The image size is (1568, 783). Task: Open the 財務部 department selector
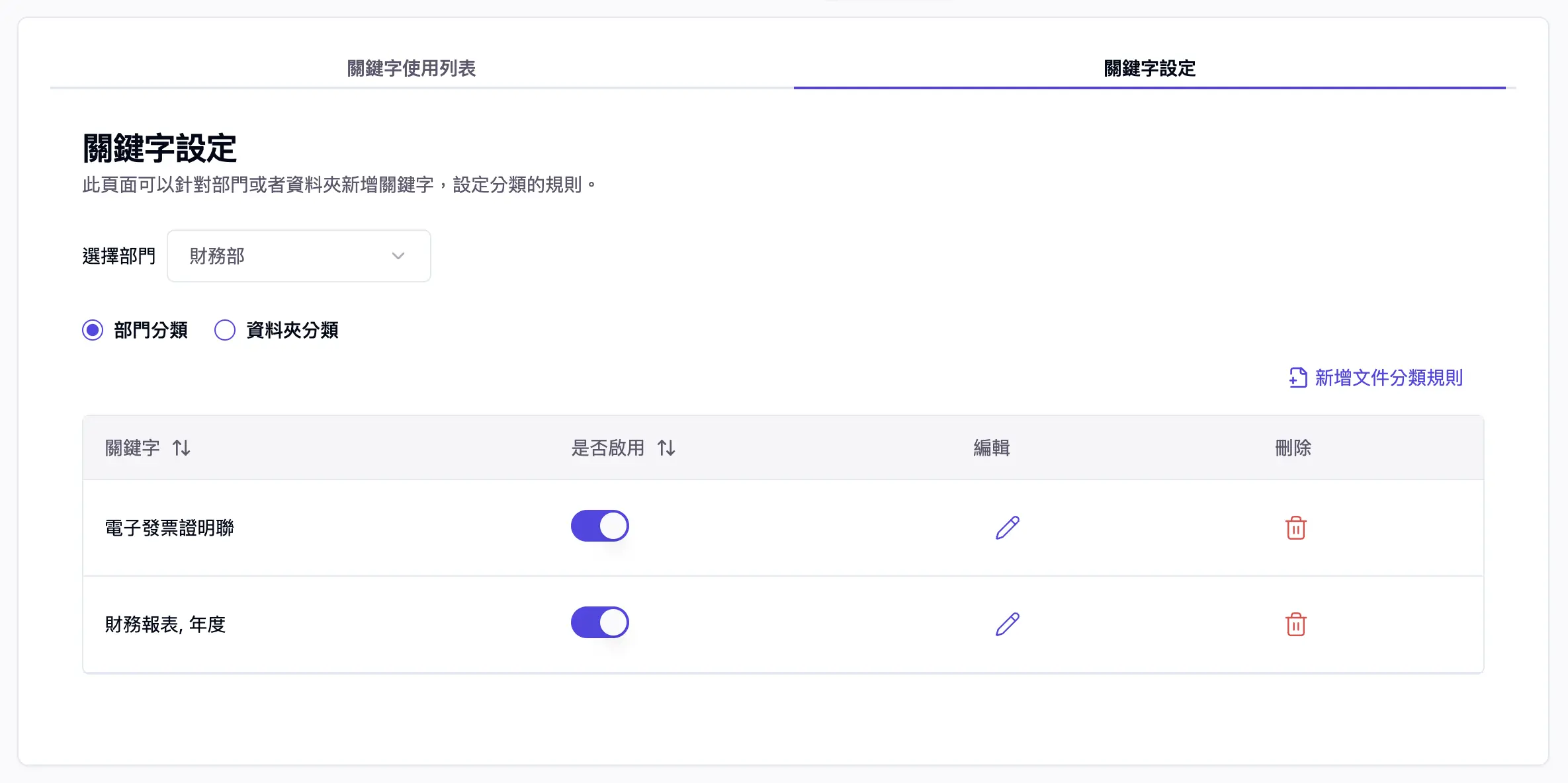(x=298, y=256)
